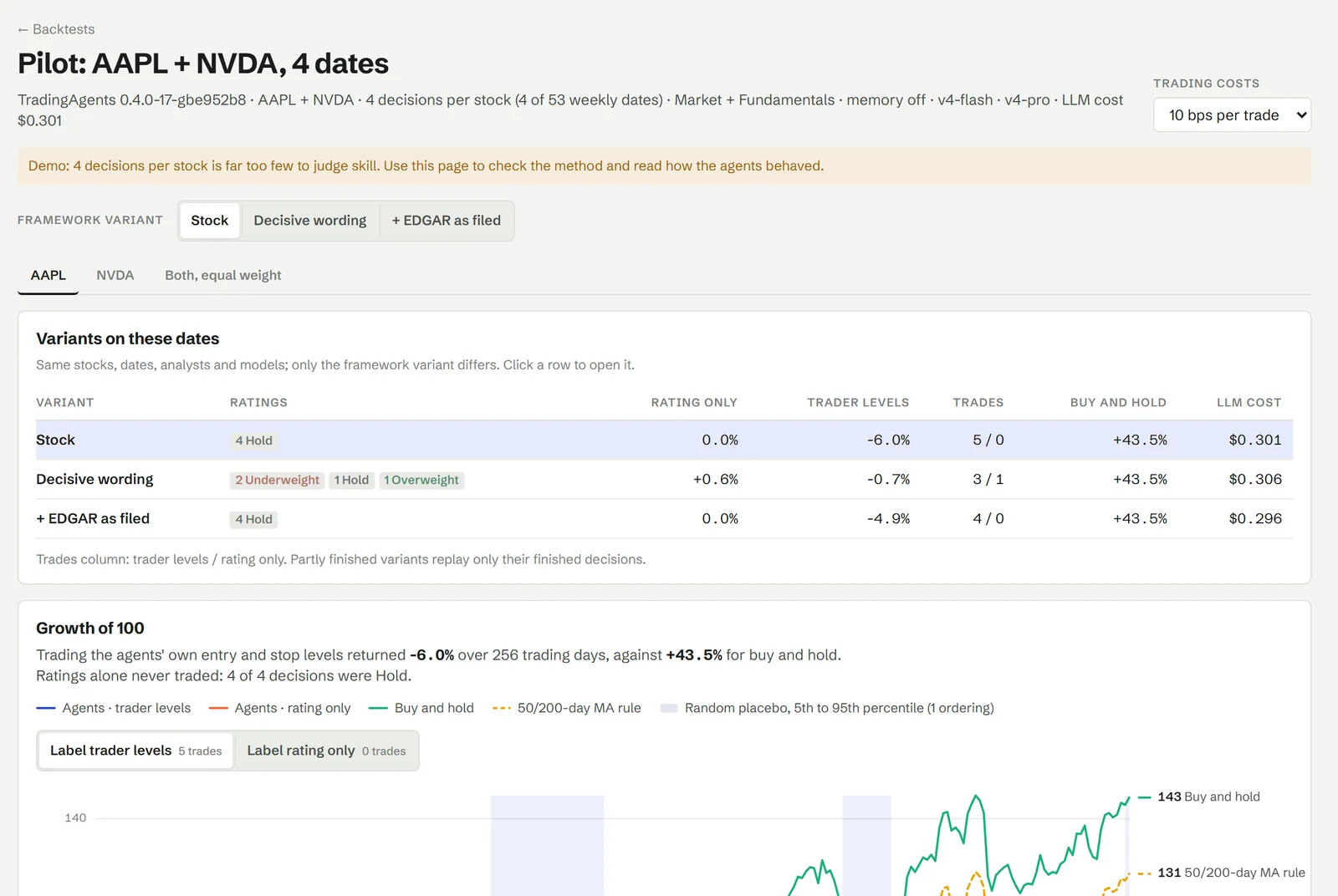Click Agents trader levels blue legend line
This screenshot has width=1338, height=896.
pyautogui.click(x=46, y=708)
